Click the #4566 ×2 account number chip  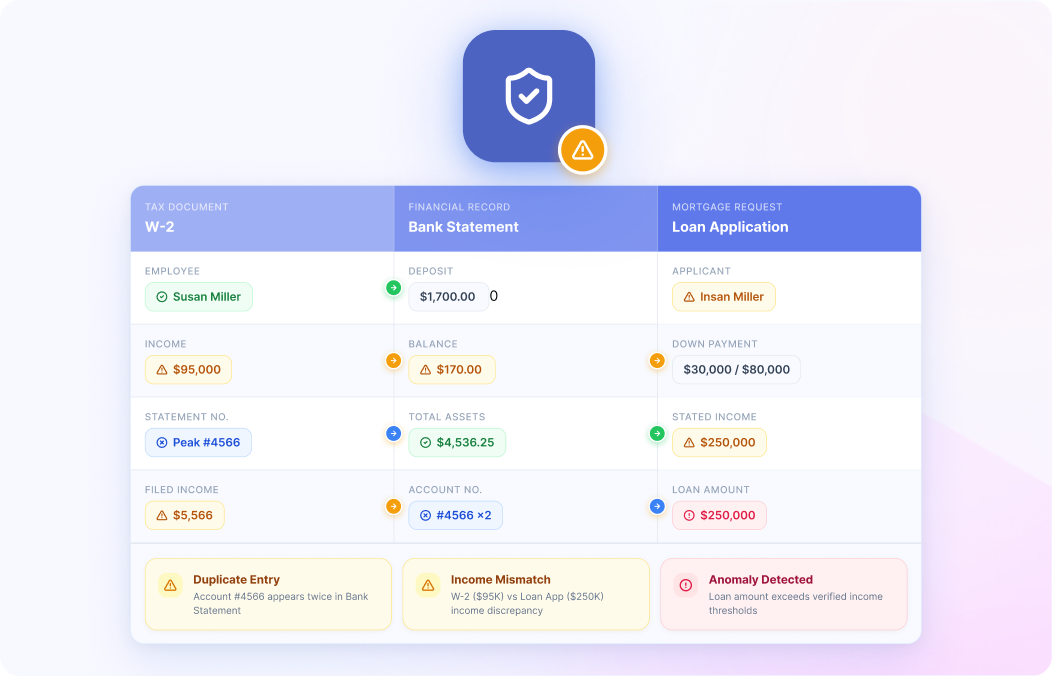coord(456,516)
